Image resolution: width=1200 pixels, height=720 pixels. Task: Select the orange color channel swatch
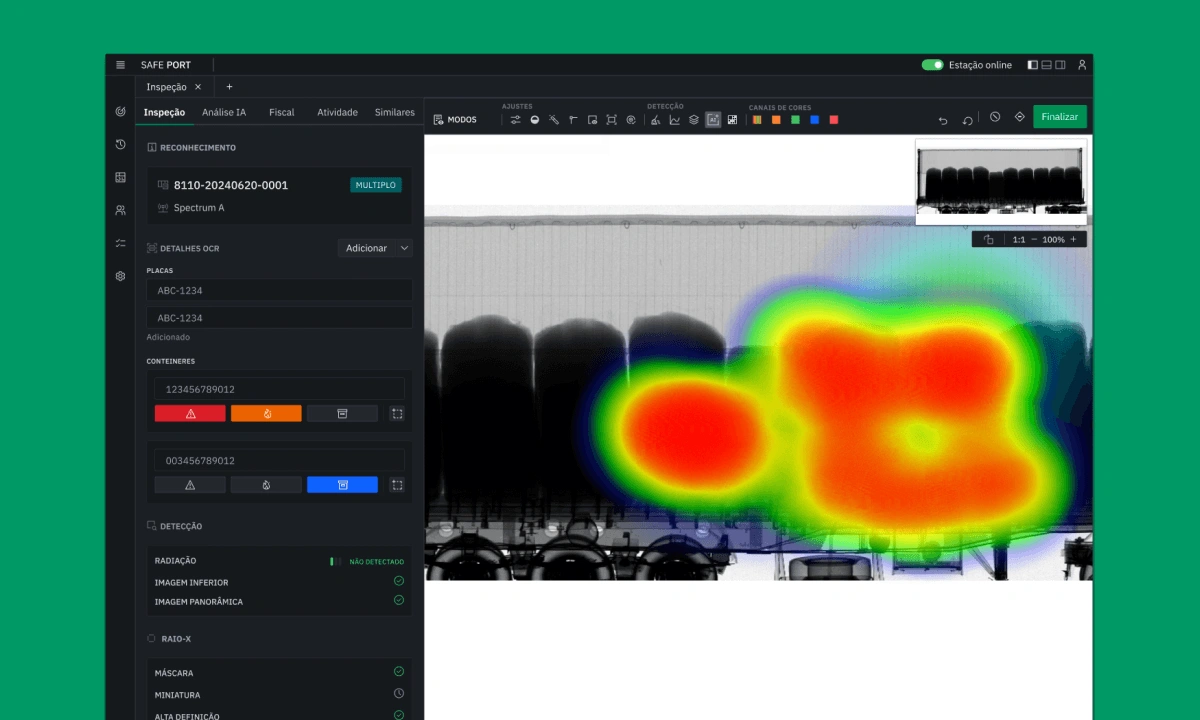[776, 120]
